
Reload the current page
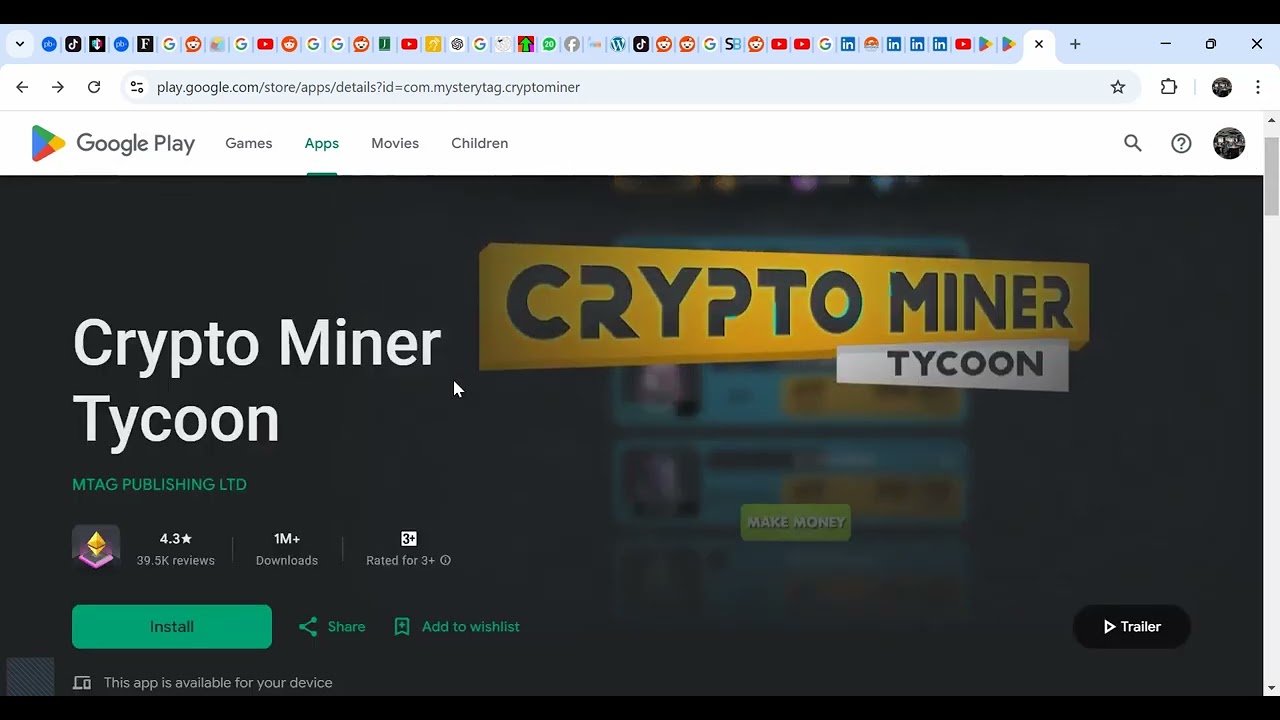click(94, 87)
